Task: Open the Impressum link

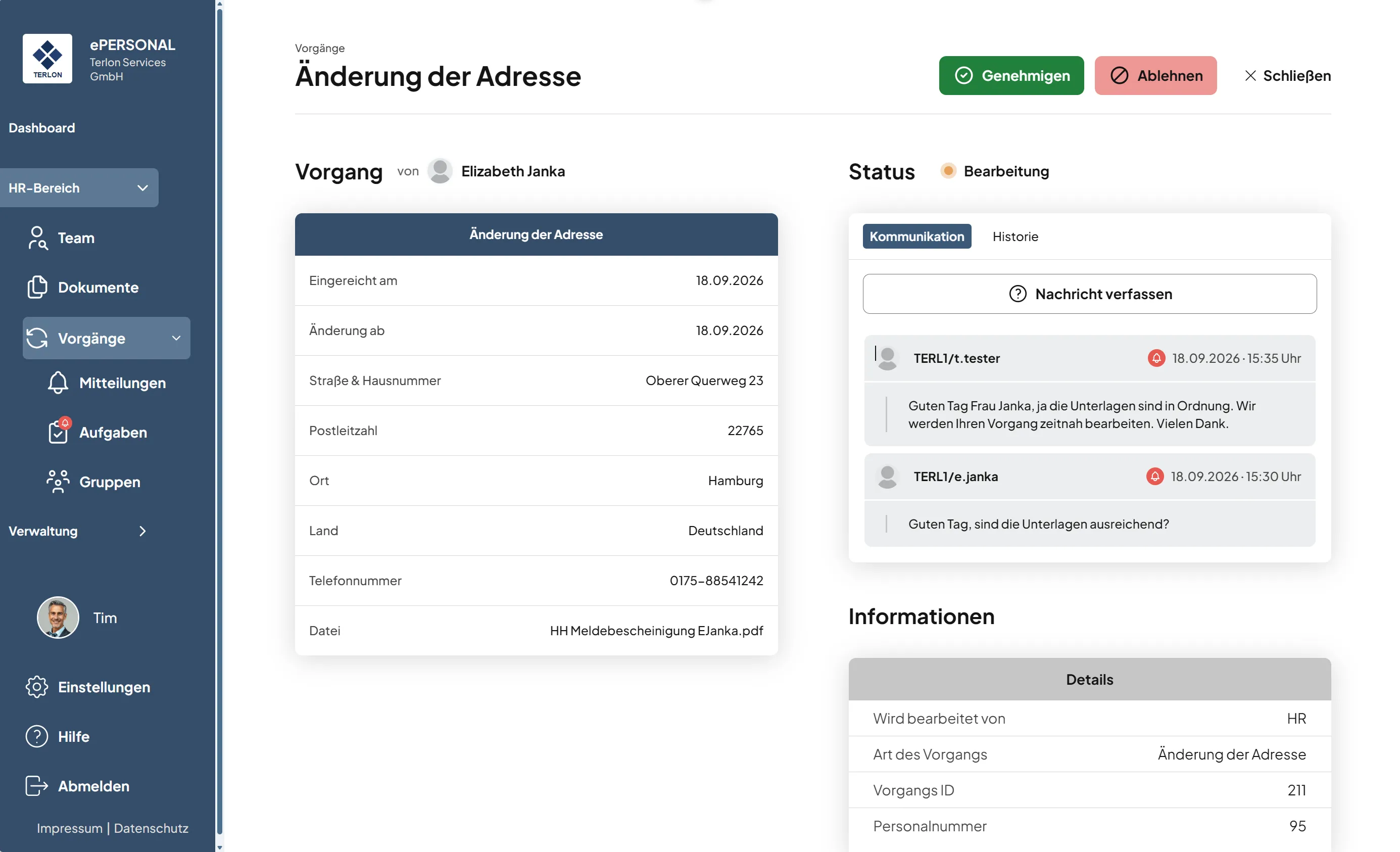Action: (70, 828)
